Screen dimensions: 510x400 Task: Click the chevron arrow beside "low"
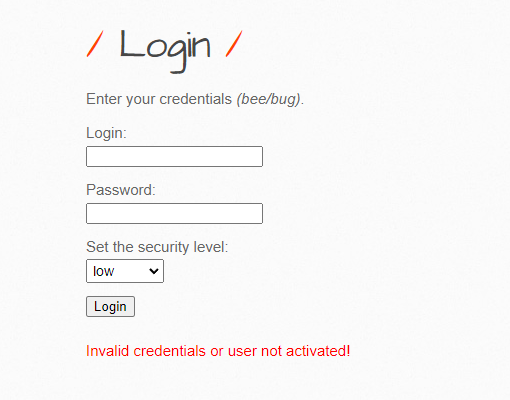click(154, 271)
